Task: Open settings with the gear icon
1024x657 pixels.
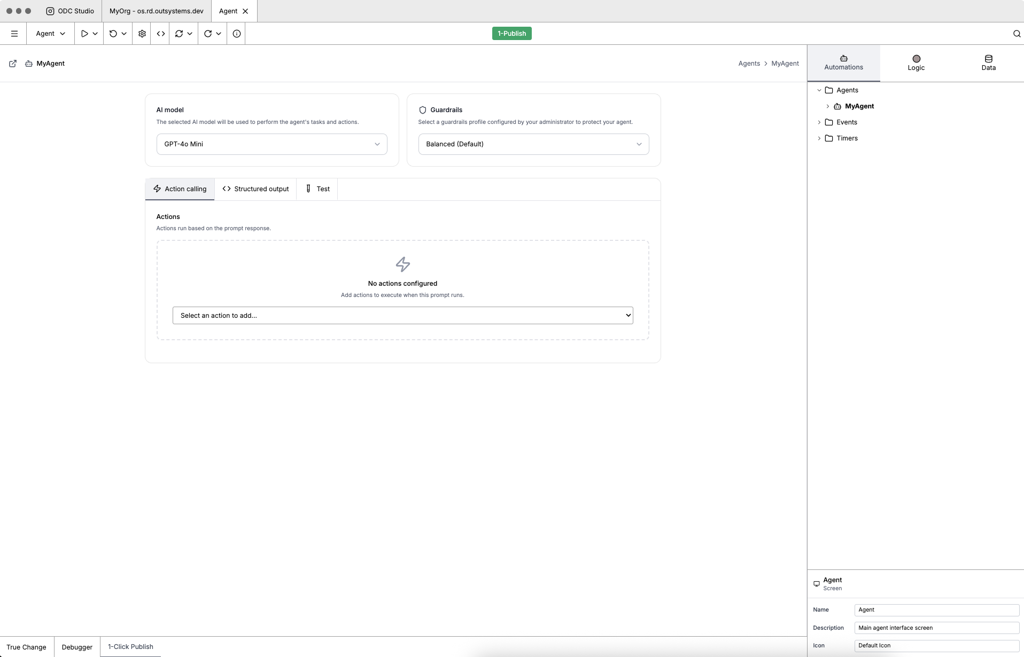Action: tap(142, 33)
